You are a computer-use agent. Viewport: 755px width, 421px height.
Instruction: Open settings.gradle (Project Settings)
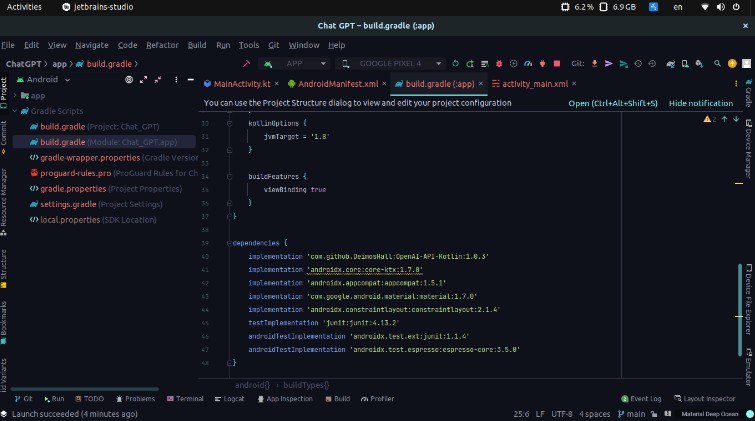96,204
